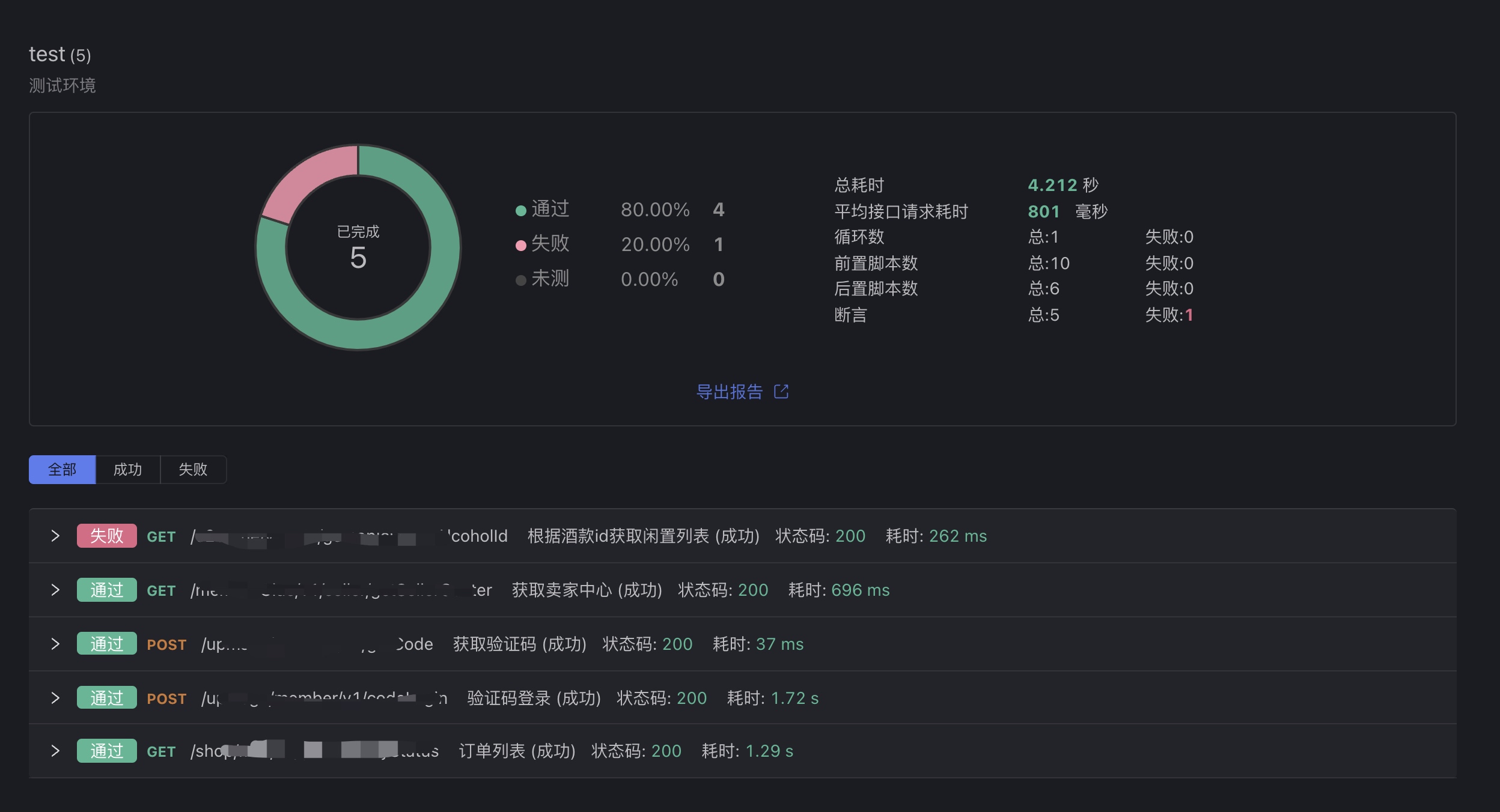Viewport: 1500px width, 812px height.
Task: Switch to the 失败 filter tab
Action: point(193,470)
